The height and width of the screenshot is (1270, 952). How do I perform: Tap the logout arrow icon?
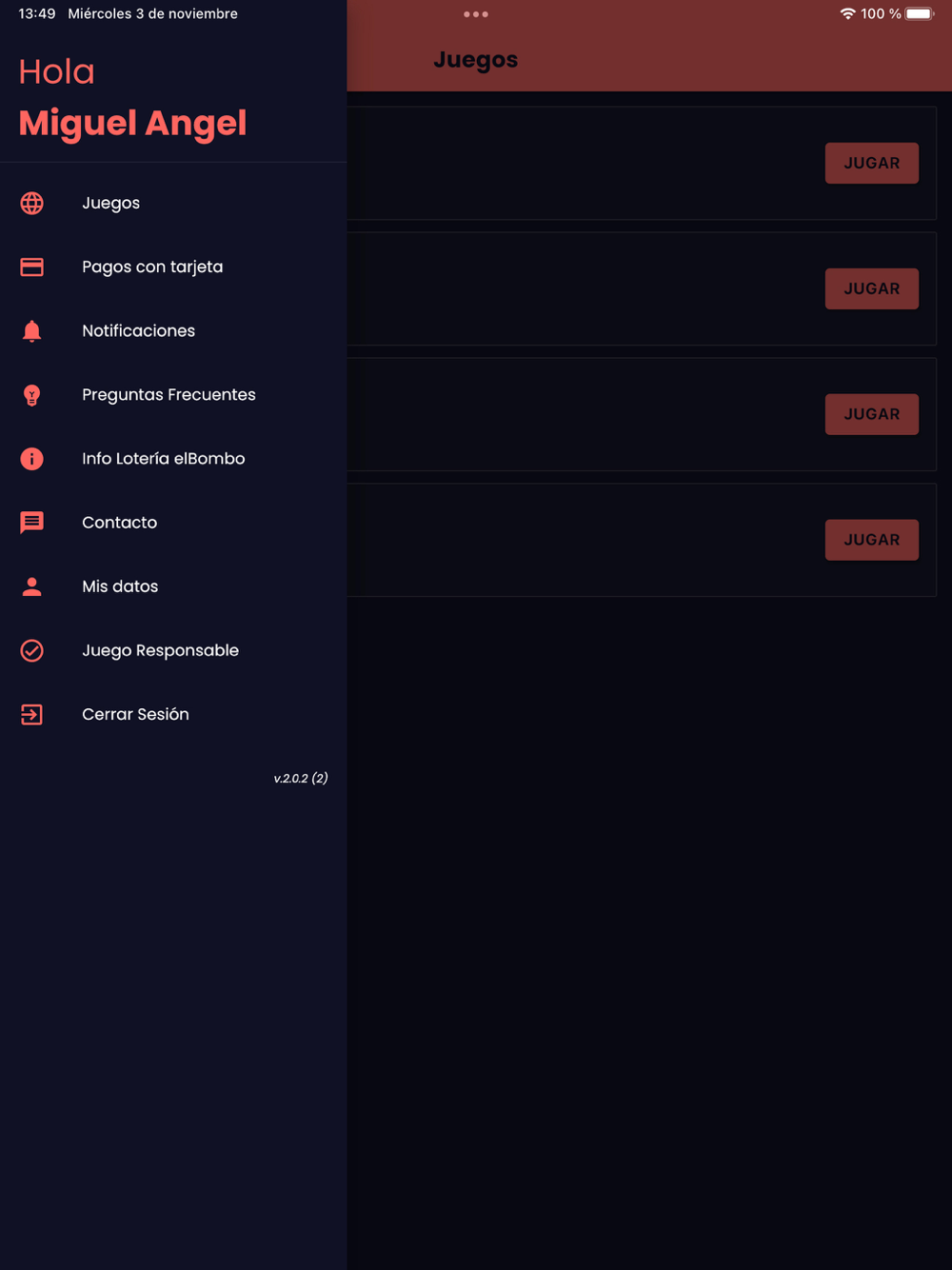[x=31, y=714]
